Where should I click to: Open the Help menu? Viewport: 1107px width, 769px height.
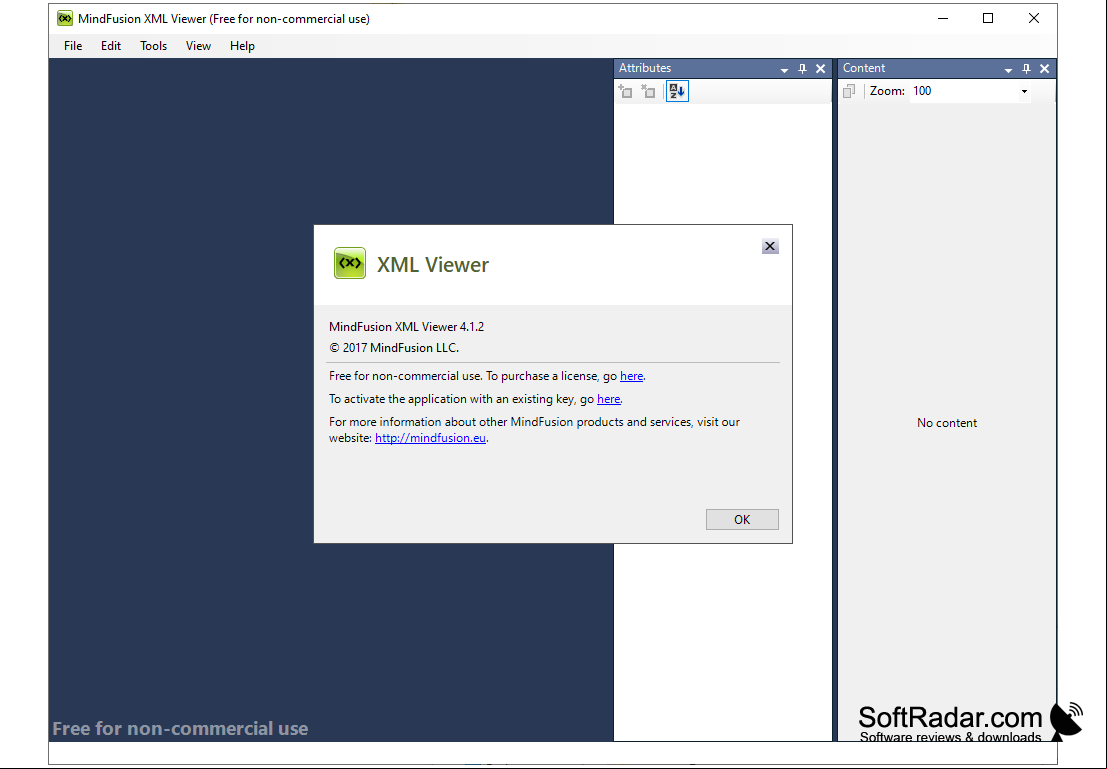242,46
